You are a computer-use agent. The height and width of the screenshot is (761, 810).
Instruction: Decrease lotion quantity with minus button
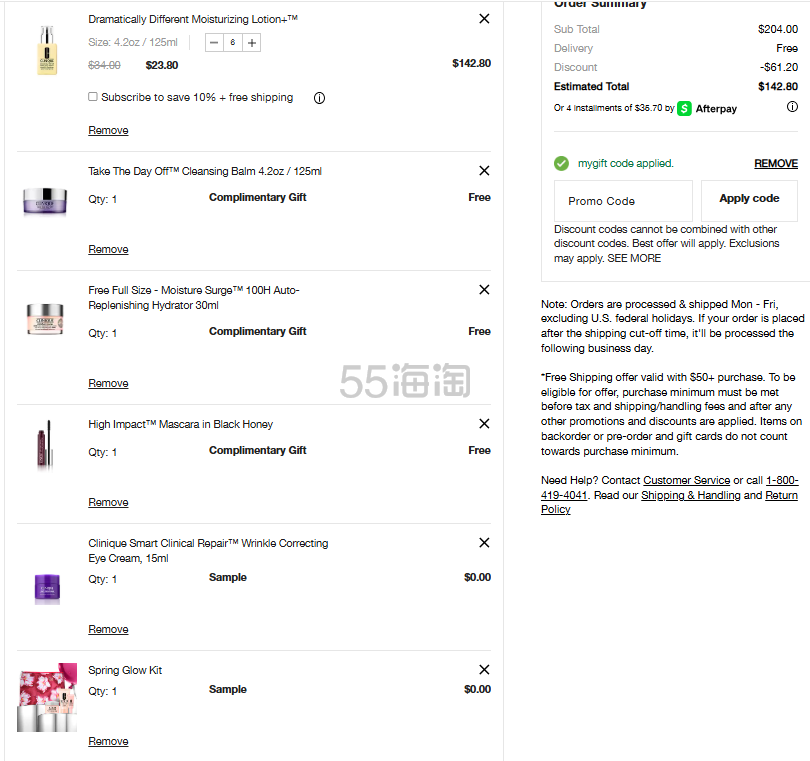click(x=214, y=43)
